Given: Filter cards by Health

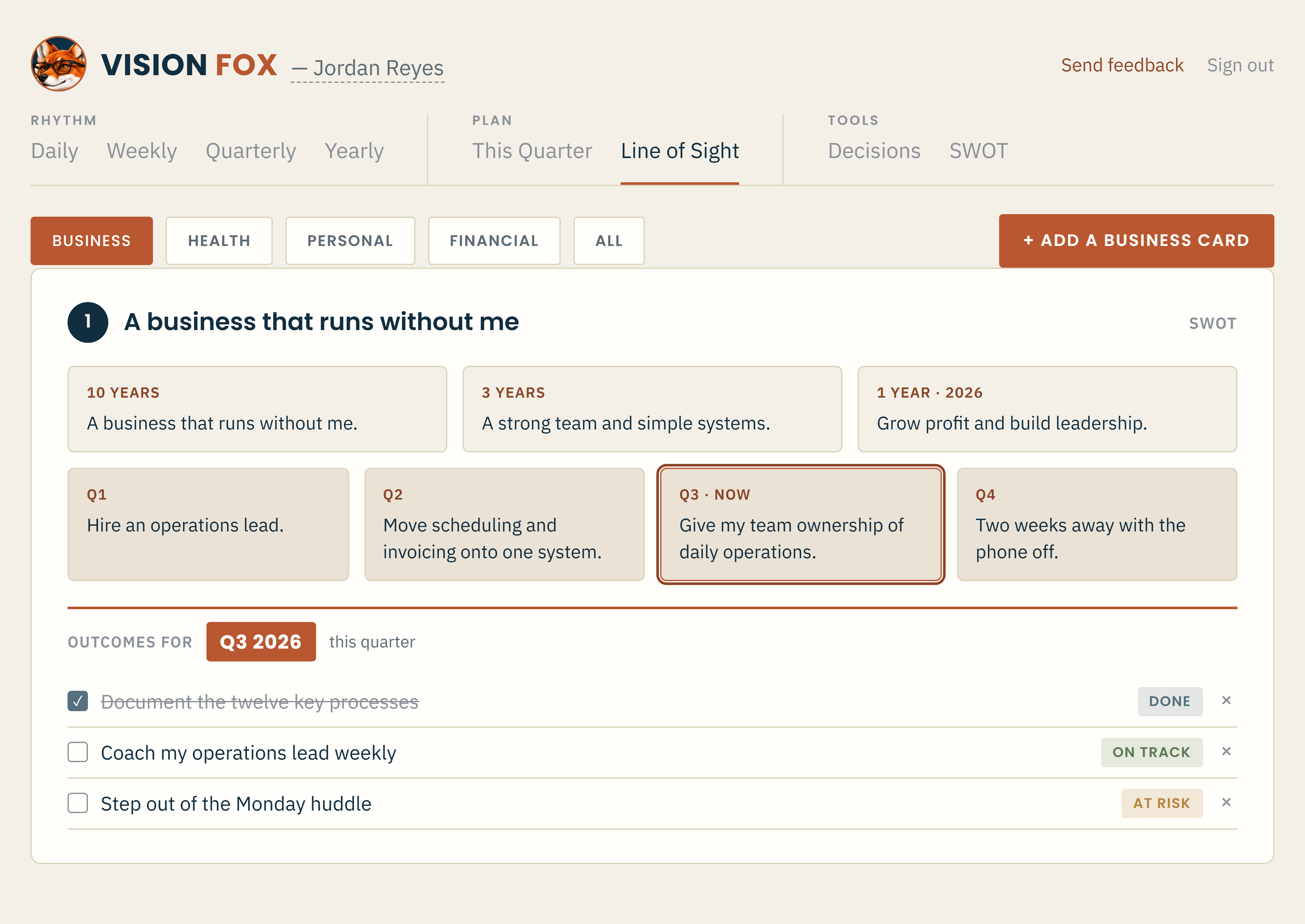Looking at the screenshot, I should pos(219,241).
